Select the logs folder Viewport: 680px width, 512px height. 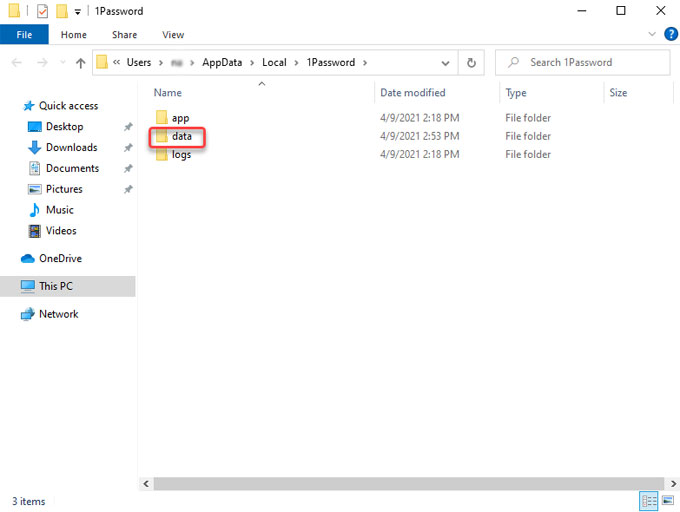[x=181, y=154]
